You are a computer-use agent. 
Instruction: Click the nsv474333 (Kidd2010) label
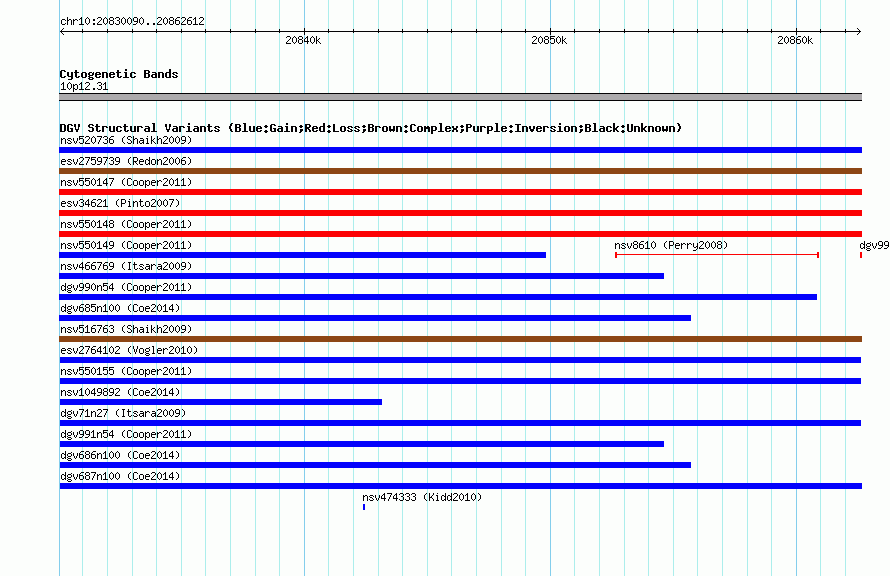tap(422, 497)
